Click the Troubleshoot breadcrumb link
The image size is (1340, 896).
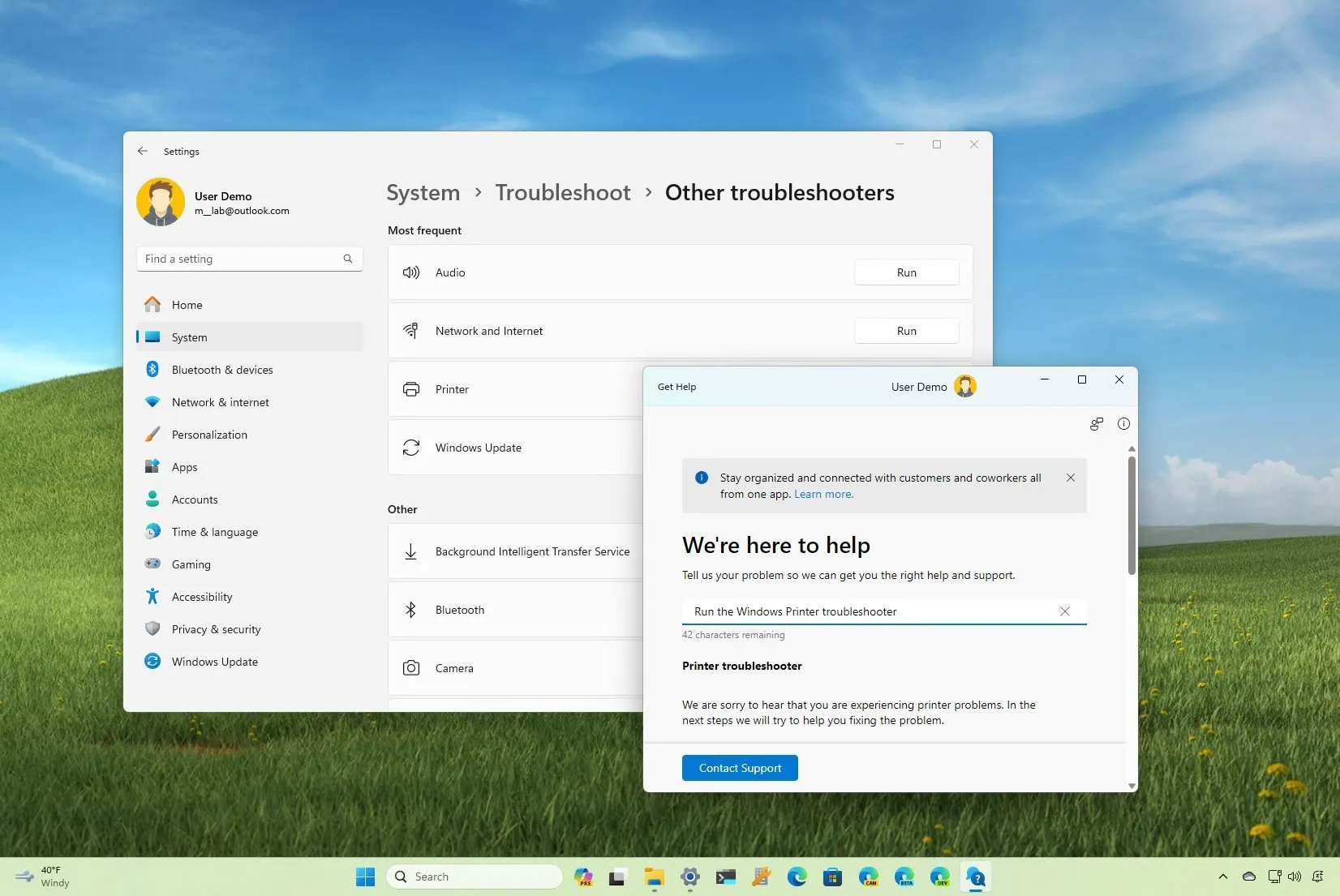(563, 193)
